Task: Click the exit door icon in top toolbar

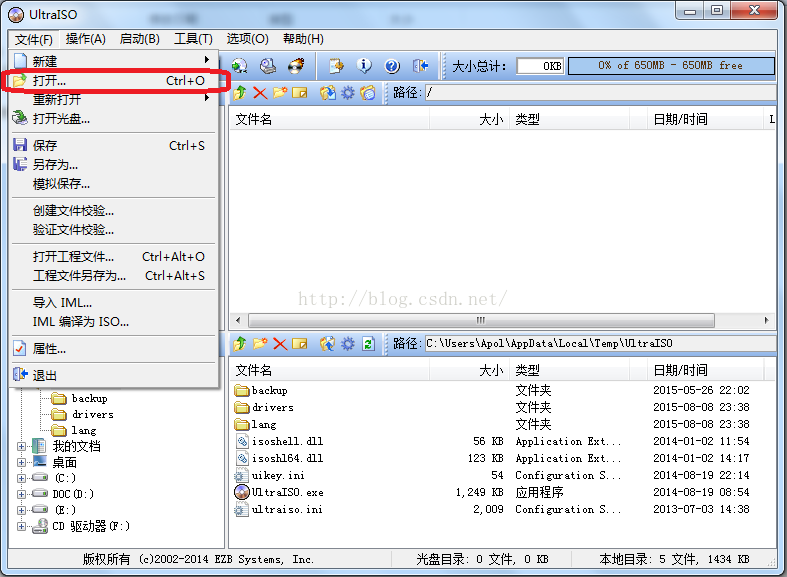Action: pyautogui.click(x=421, y=66)
